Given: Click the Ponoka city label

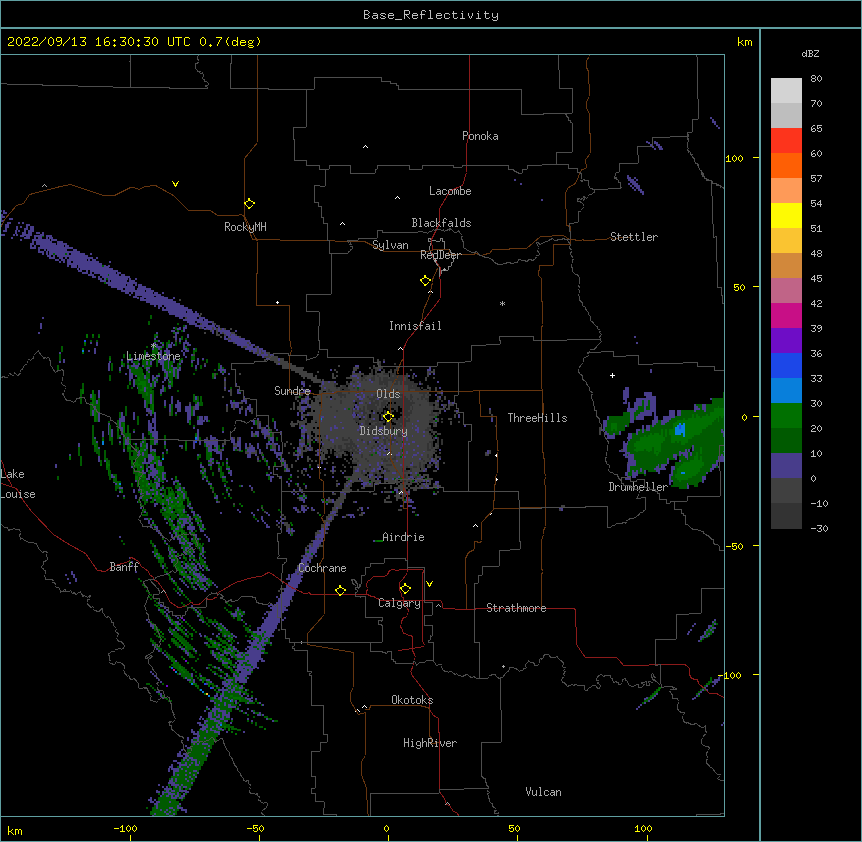Looking at the screenshot, I should coord(480,136).
